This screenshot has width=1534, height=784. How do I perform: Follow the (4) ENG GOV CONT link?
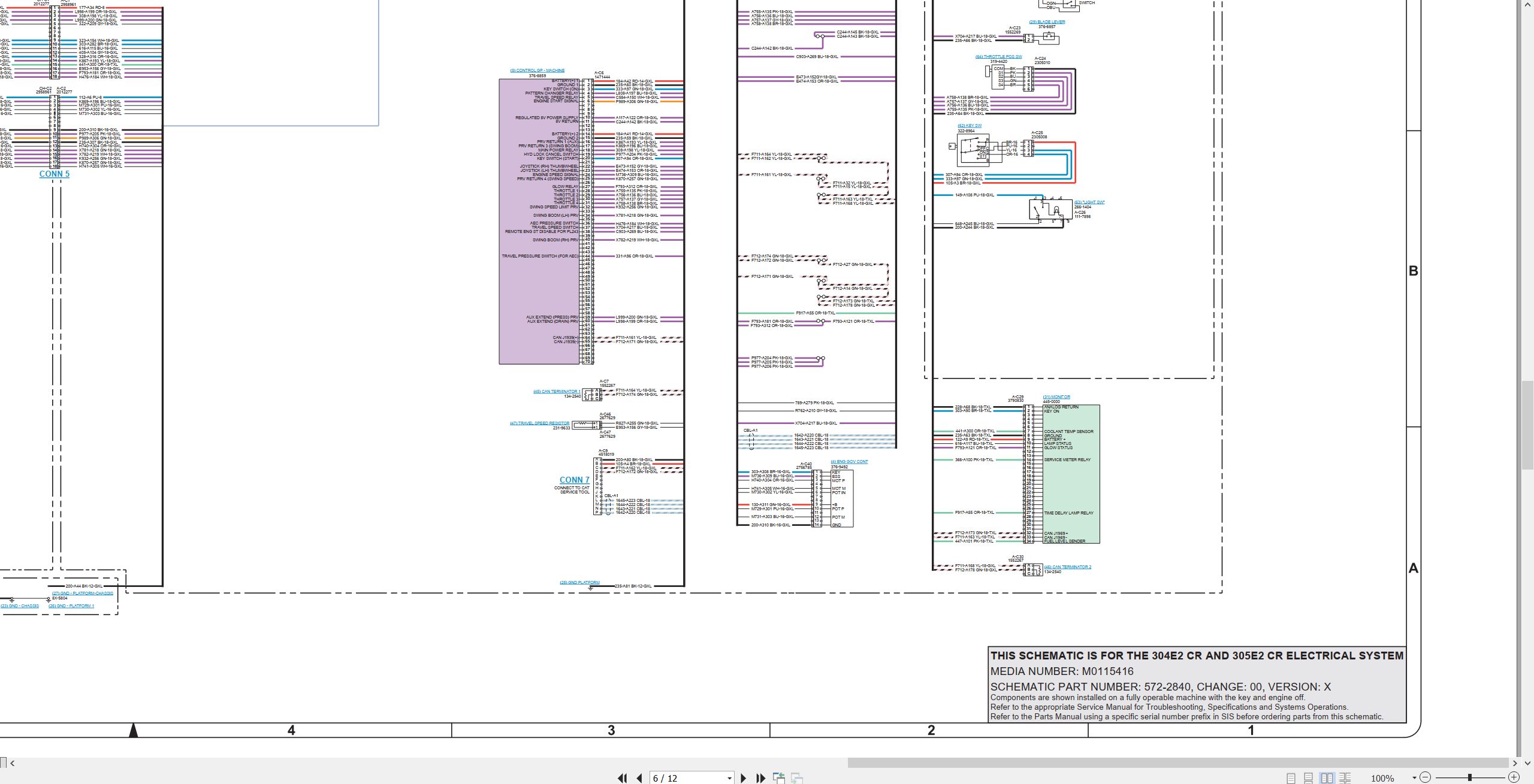849,462
